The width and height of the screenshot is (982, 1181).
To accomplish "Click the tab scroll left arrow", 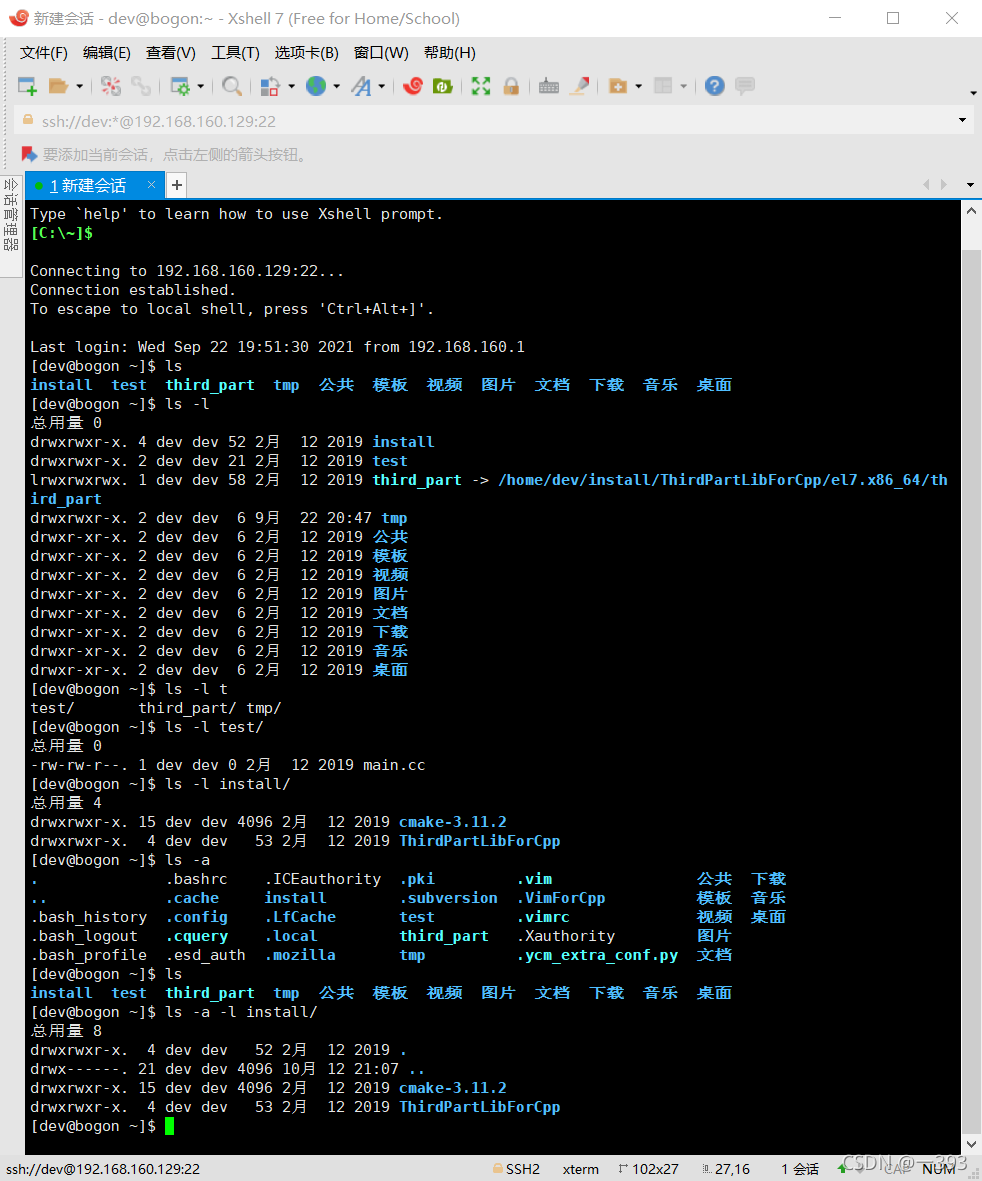I will pyautogui.click(x=926, y=185).
